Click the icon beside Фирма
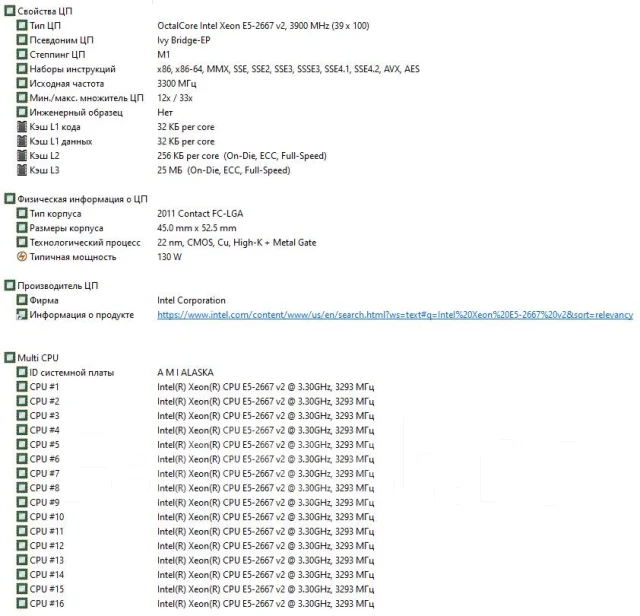Viewport: 640px width, 616px height. (22, 300)
